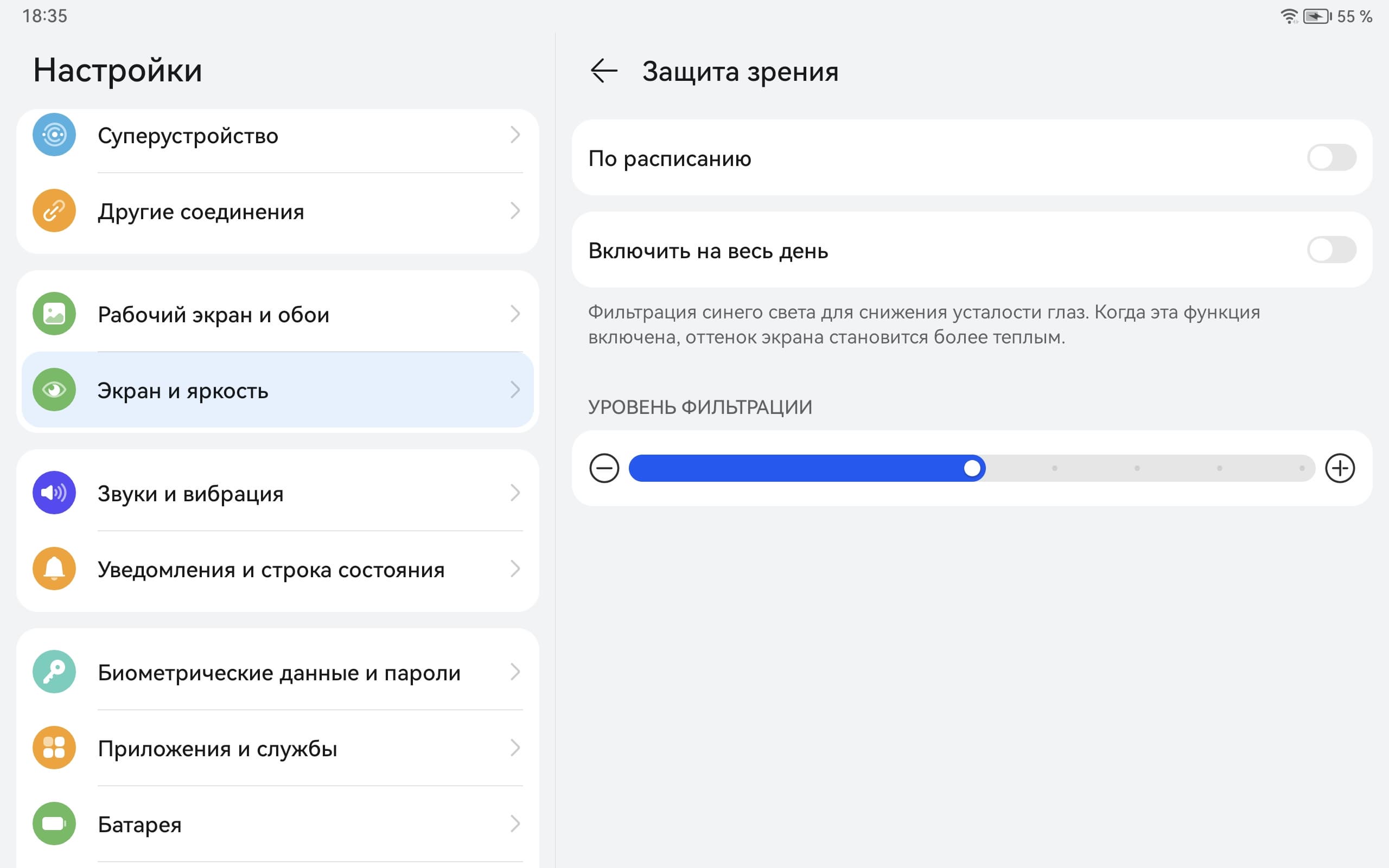Click the green eye icon for Экран и яркость
The height and width of the screenshot is (868, 1389).
[x=54, y=391]
